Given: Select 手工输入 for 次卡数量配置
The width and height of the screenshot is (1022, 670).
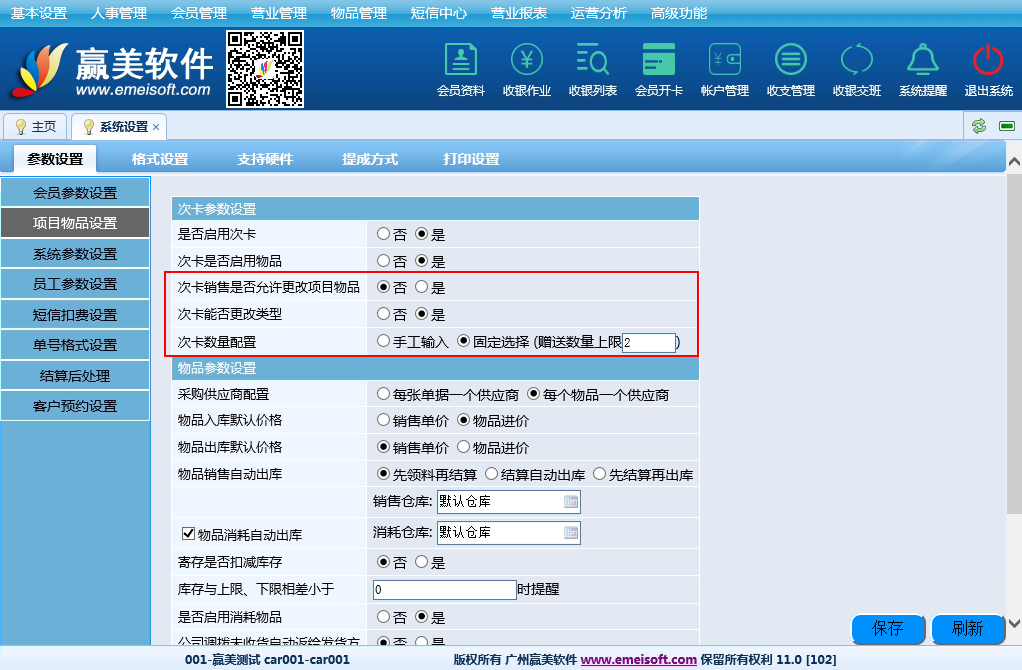Looking at the screenshot, I should pyautogui.click(x=383, y=341).
